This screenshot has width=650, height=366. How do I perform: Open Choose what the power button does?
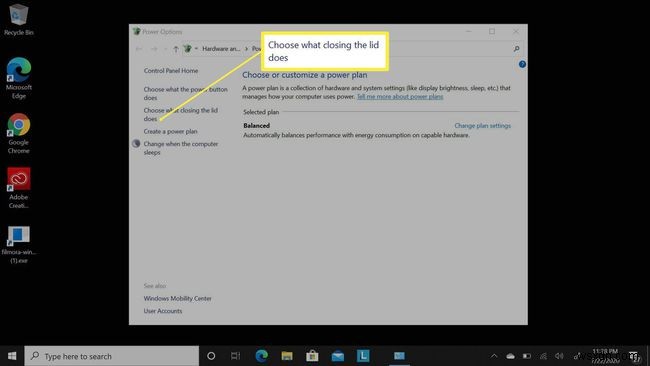[x=185, y=93]
